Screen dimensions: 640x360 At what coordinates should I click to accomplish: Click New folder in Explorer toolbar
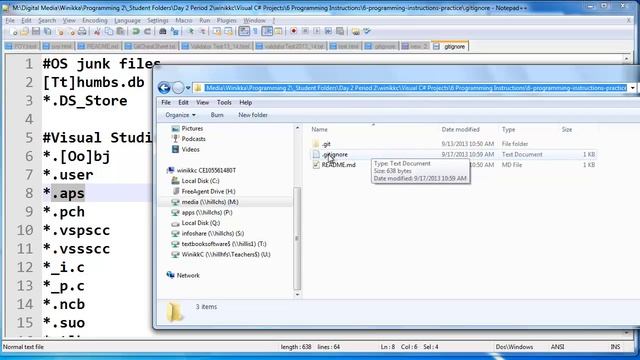[x=253, y=115]
